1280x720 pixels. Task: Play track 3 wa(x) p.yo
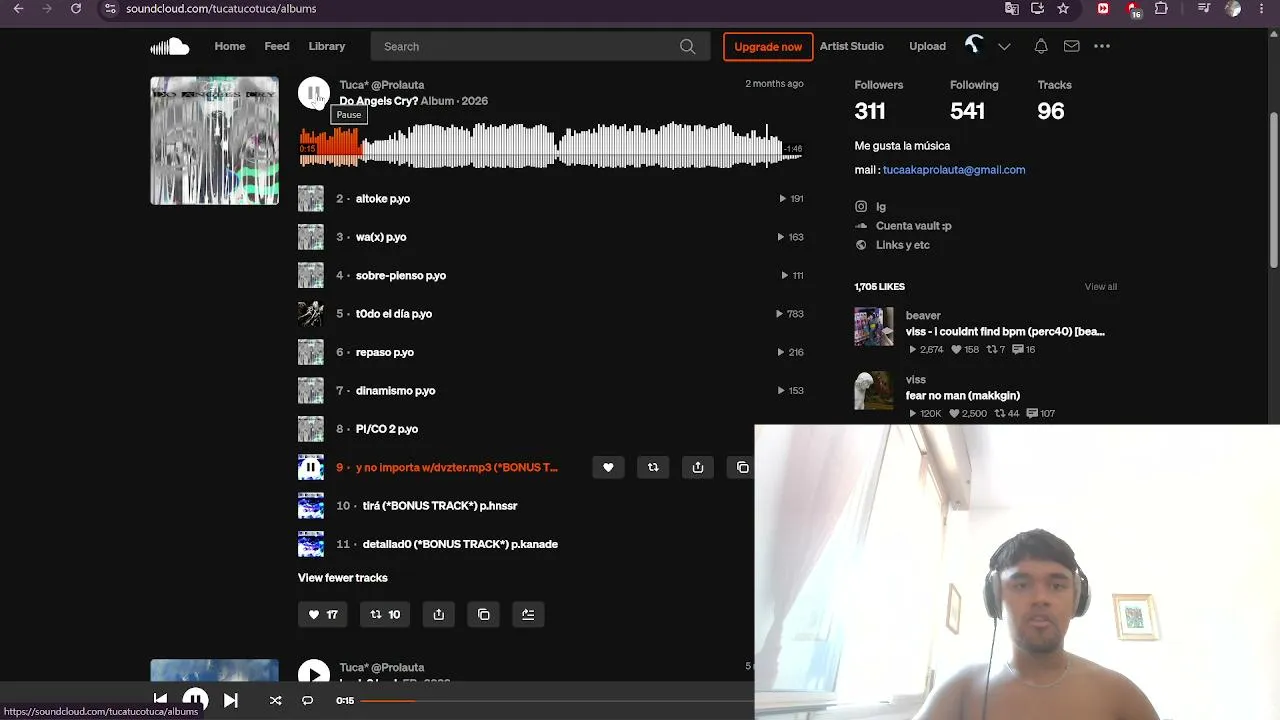click(381, 237)
